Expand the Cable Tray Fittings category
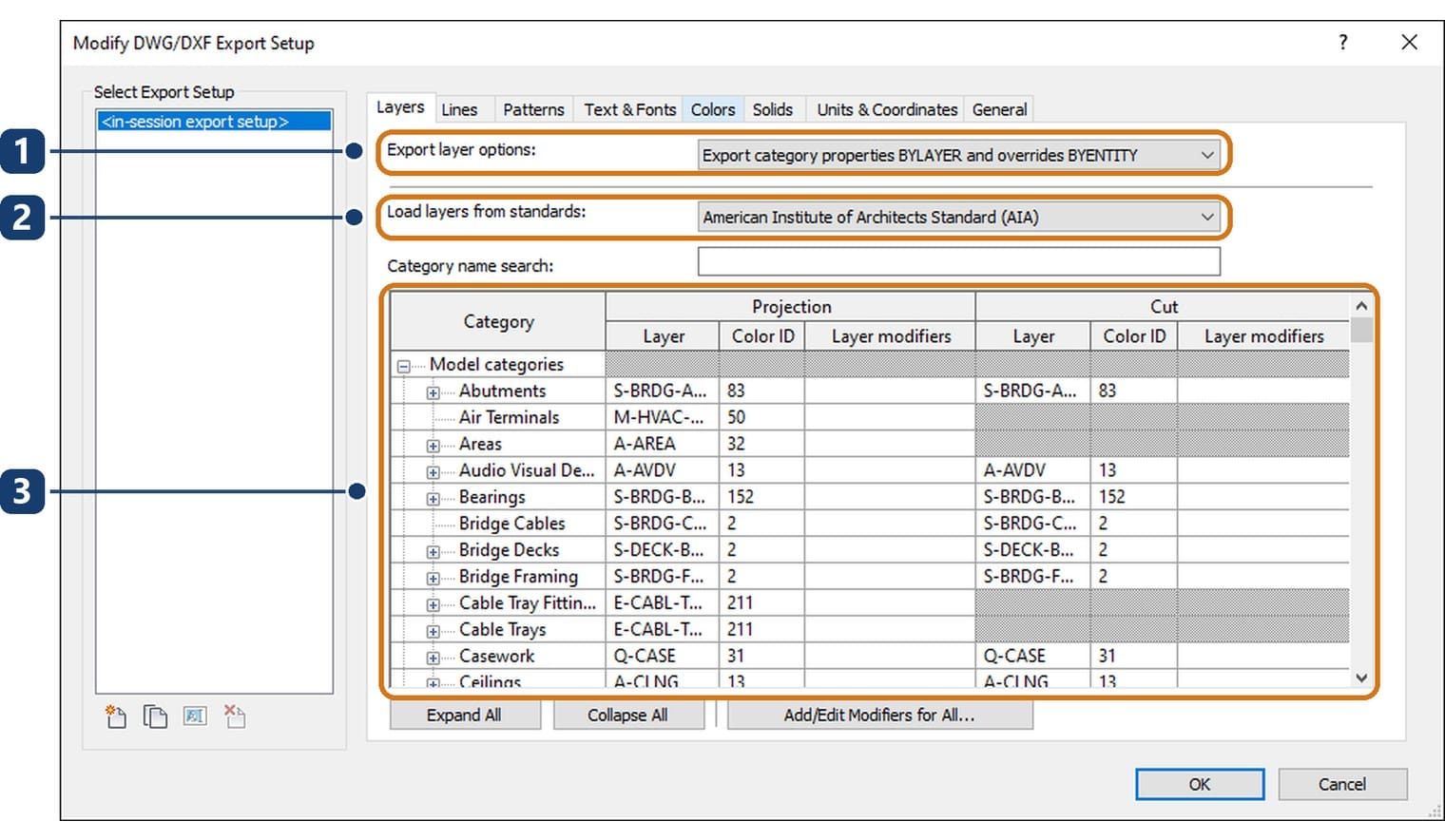 click(433, 604)
